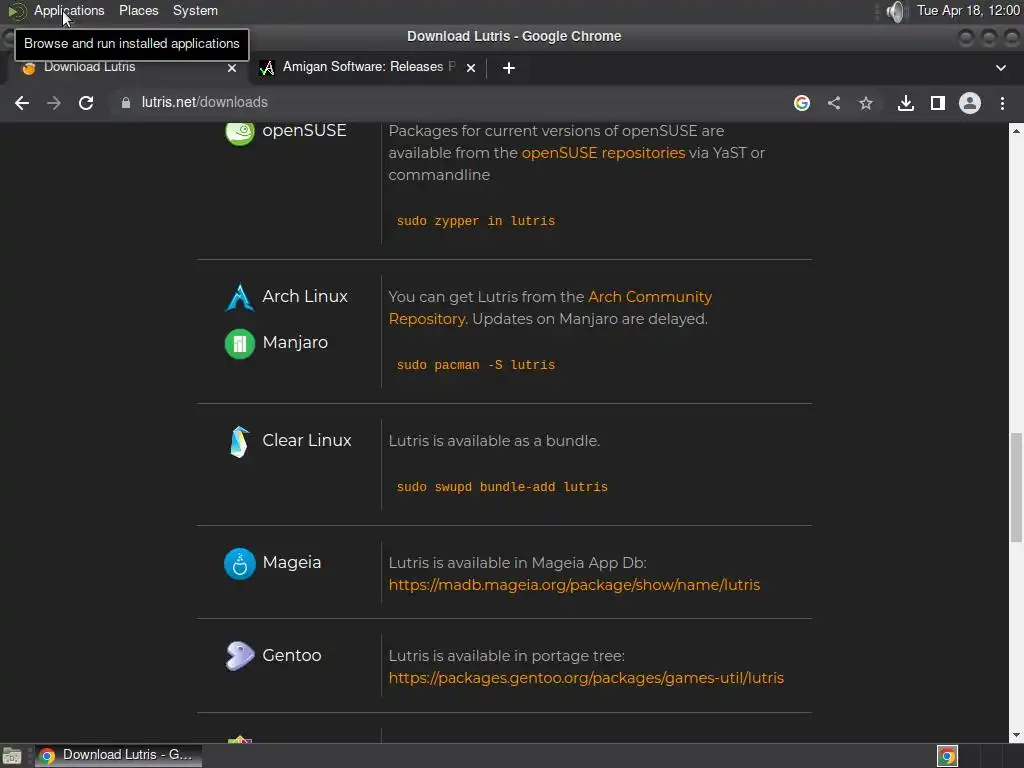This screenshot has height=768, width=1024.
Task: Open the Google search side icon
Action: [x=802, y=103]
